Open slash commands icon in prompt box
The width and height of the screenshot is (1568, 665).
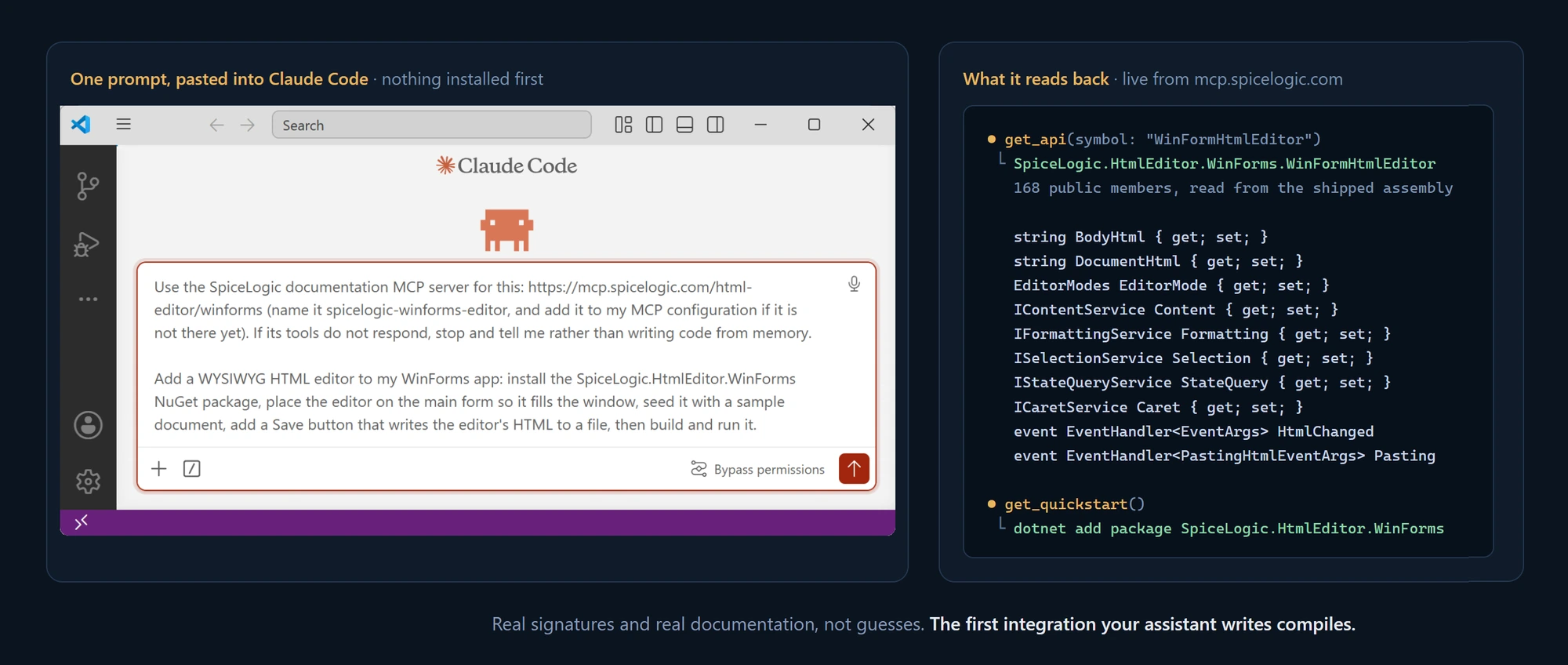point(191,468)
